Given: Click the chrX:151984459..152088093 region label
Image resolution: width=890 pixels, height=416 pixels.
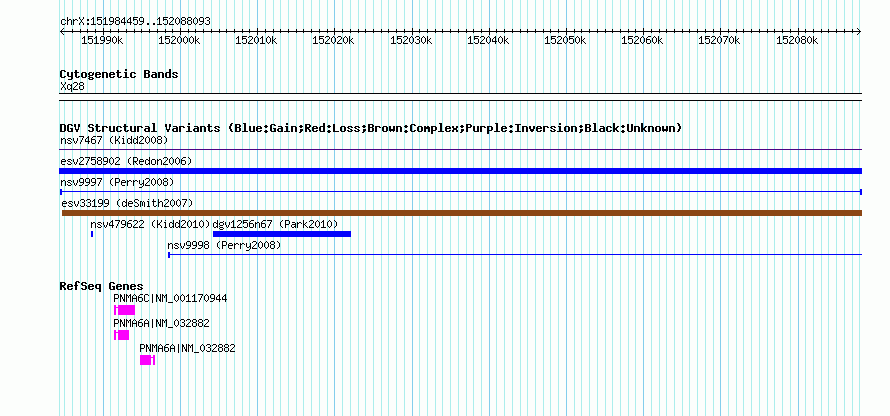Looking at the screenshot, I should tap(135, 22).
